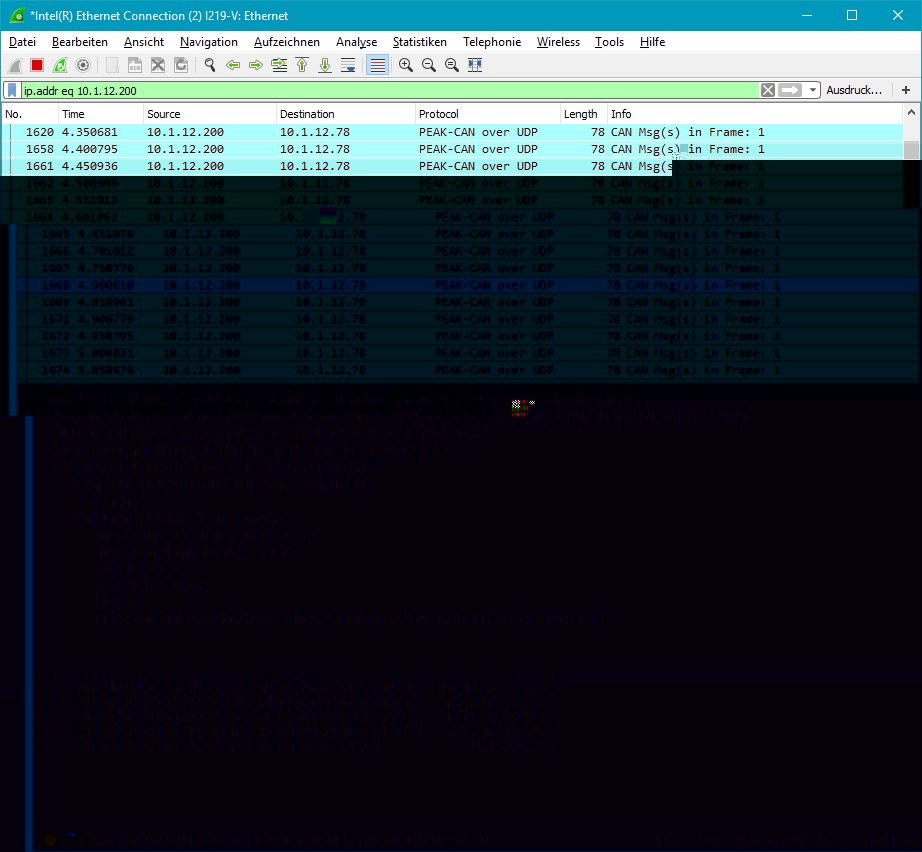Viewport: 922px width, 852px height.
Task: Click the filter bookmark icon
Action: [x=12, y=91]
